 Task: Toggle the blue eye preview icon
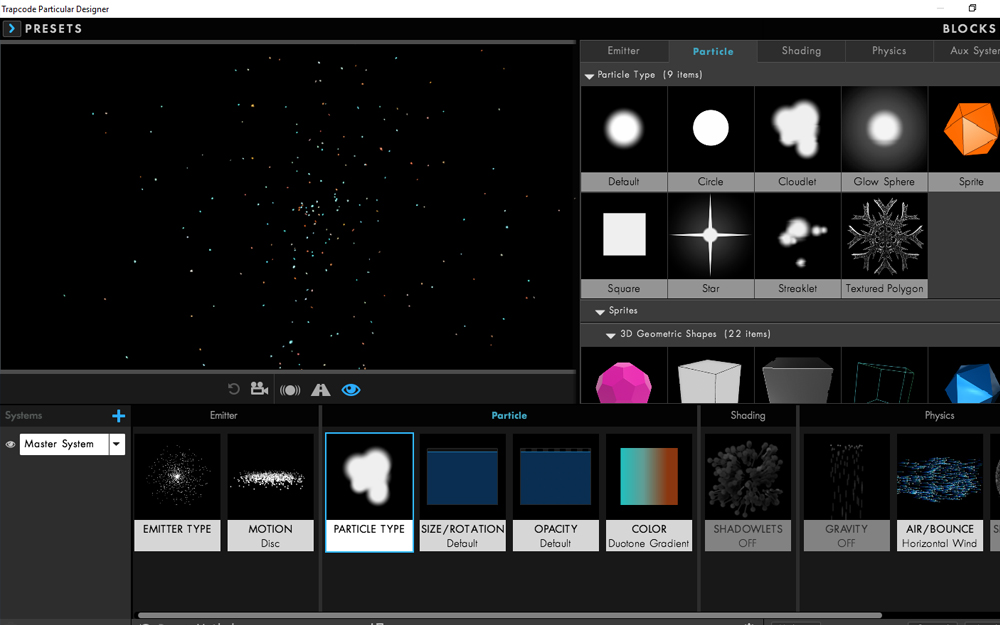(x=351, y=390)
